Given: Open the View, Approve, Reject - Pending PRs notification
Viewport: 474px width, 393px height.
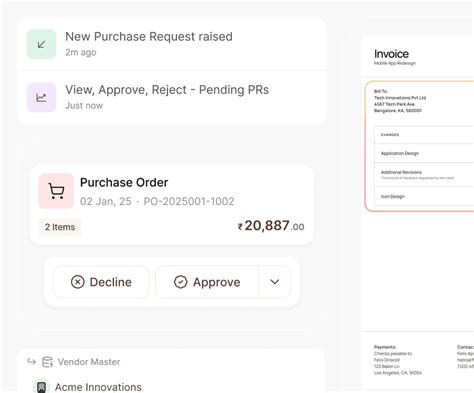Looking at the screenshot, I should click(172, 98).
